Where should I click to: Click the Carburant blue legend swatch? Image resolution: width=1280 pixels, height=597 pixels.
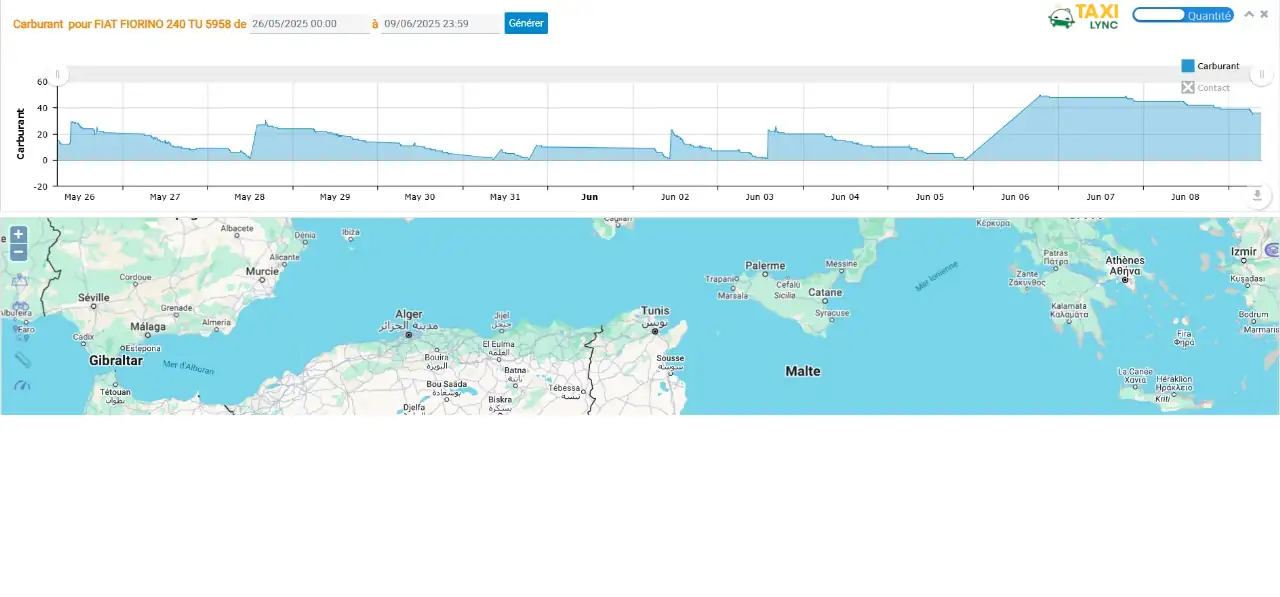(x=1188, y=66)
